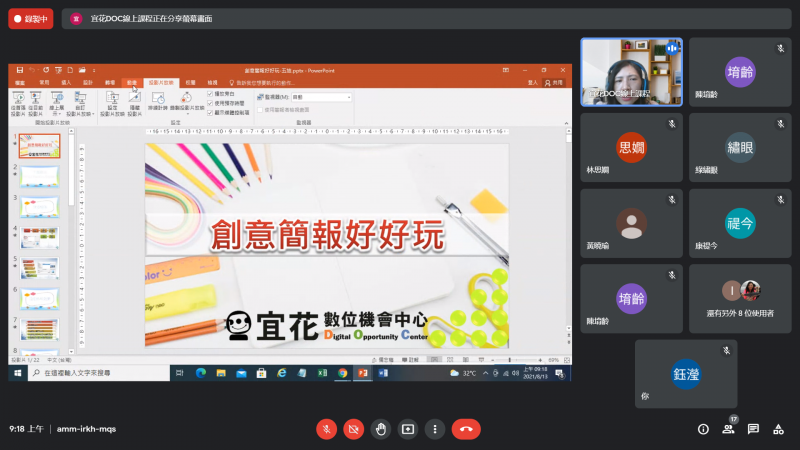This screenshot has width=800, height=450.
Task: Click the present screen button
Action: [408, 429]
